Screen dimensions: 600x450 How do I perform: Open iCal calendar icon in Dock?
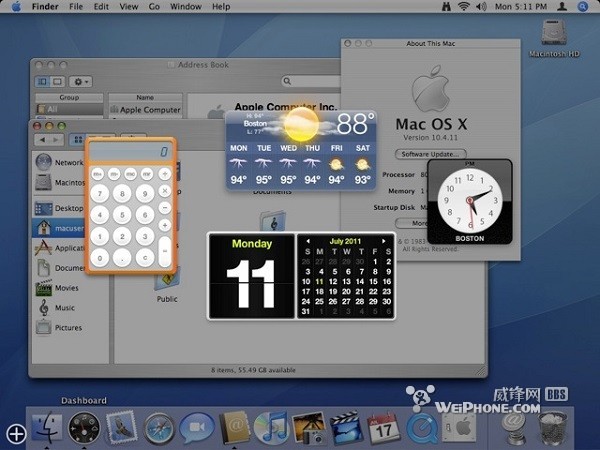(383, 428)
